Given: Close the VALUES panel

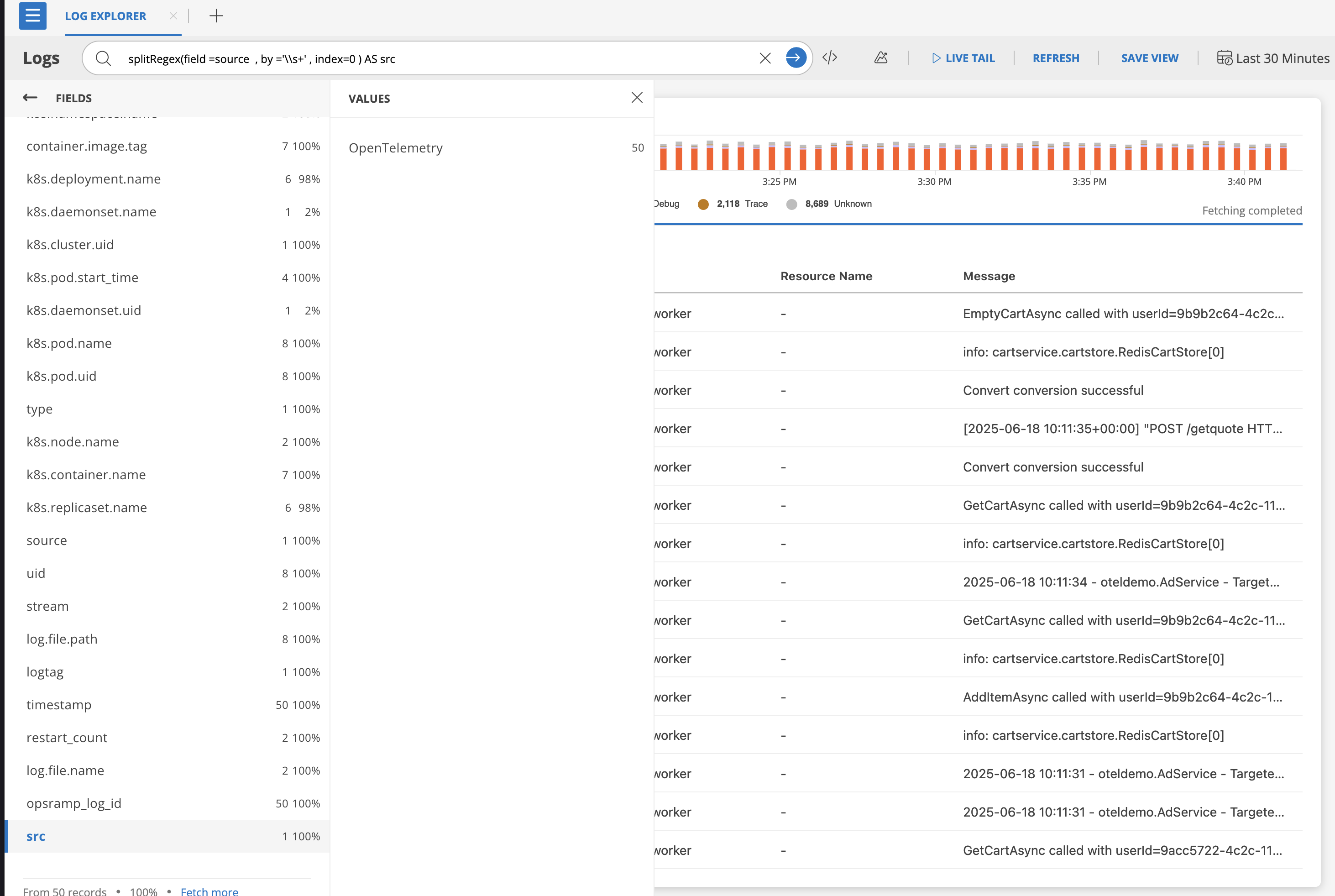Looking at the screenshot, I should click(637, 98).
